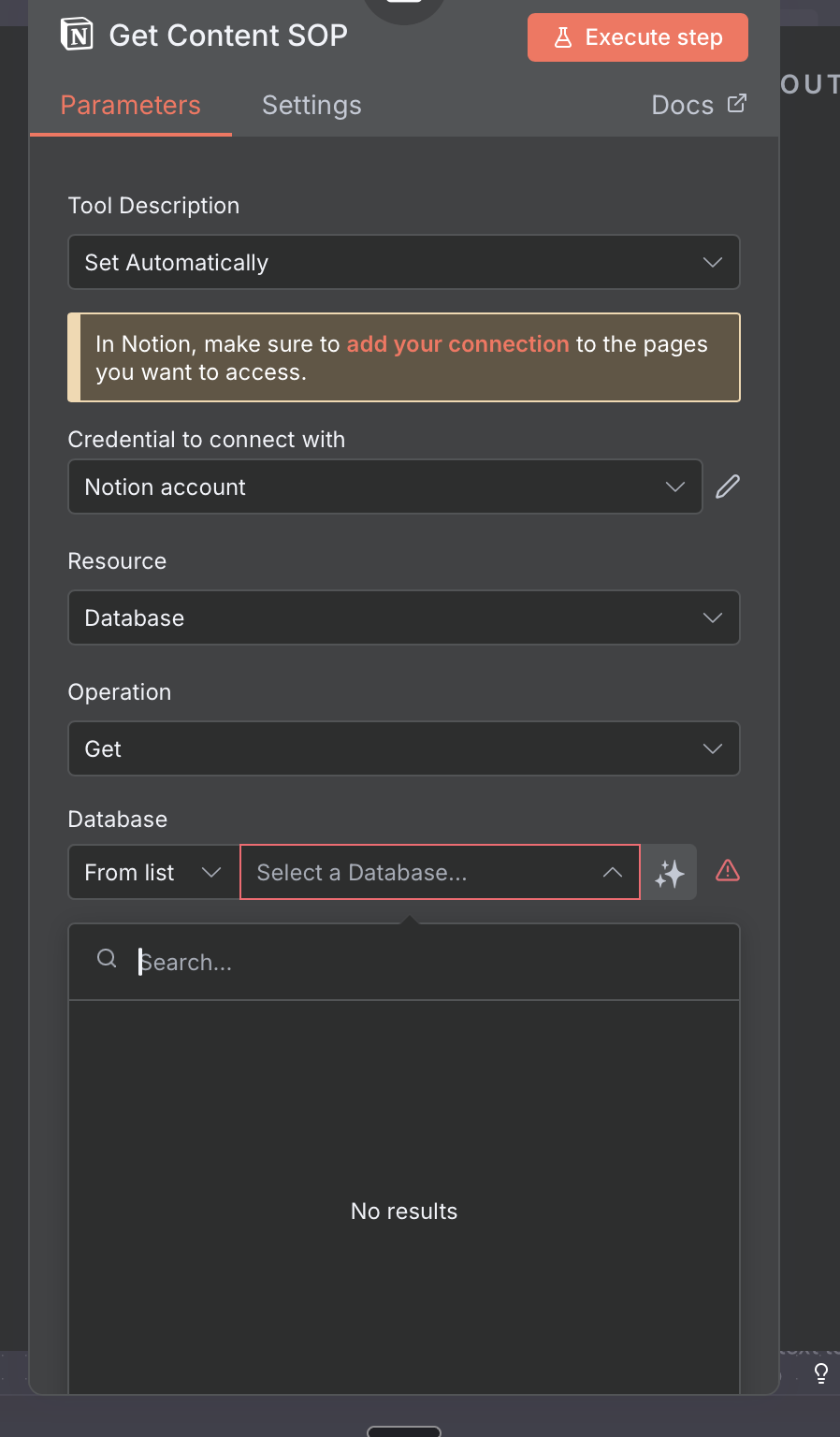This screenshot has height=1437, width=840.
Task: Click the AI sparkle button beside the Database field
Action: pos(670,873)
